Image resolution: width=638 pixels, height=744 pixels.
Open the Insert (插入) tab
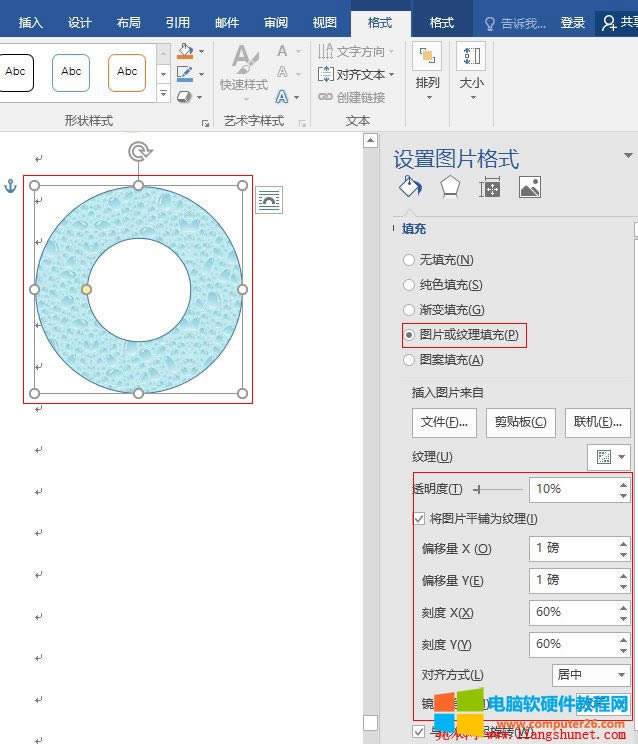[x=30, y=23]
